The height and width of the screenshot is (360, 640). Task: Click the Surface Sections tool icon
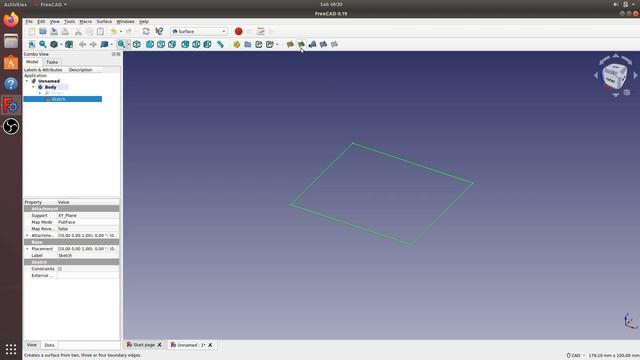(x=312, y=44)
